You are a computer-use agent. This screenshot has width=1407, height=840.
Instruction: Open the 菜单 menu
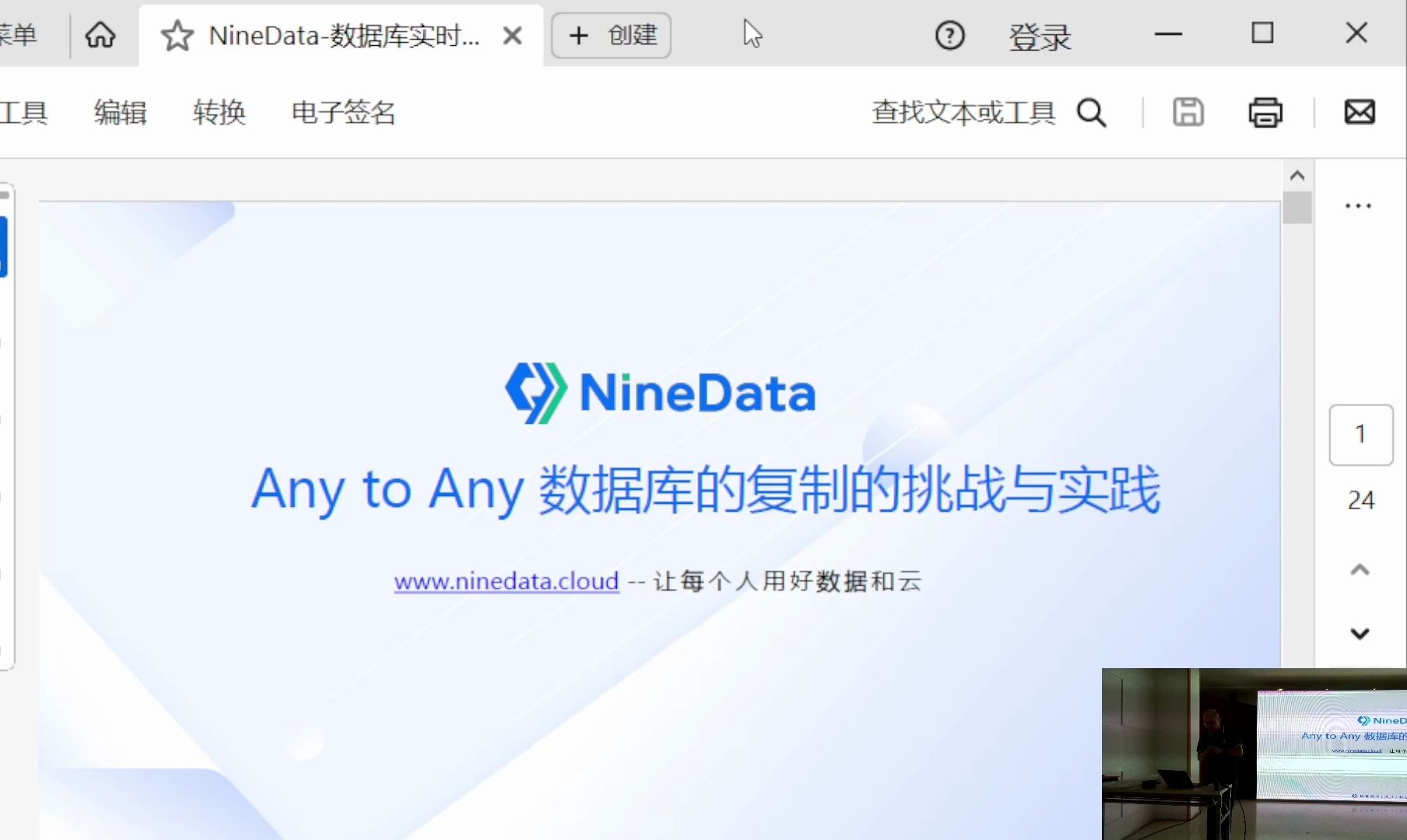pos(18,35)
